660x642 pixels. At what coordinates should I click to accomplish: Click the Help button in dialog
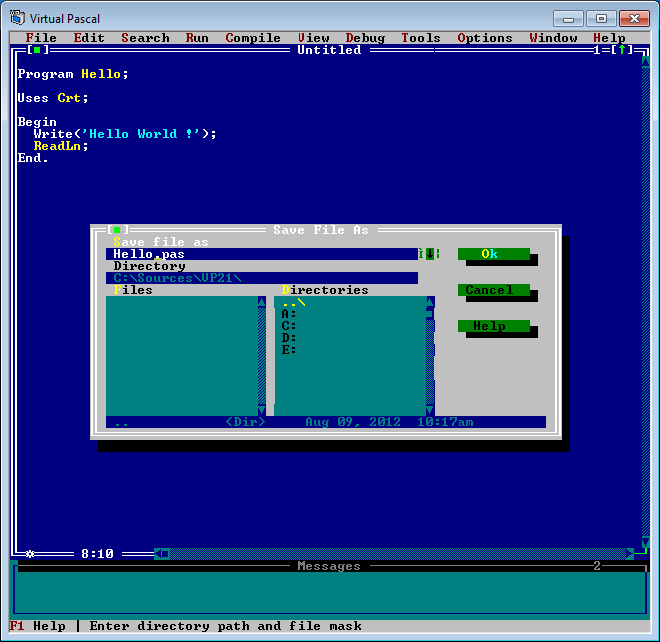[x=493, y=326]
